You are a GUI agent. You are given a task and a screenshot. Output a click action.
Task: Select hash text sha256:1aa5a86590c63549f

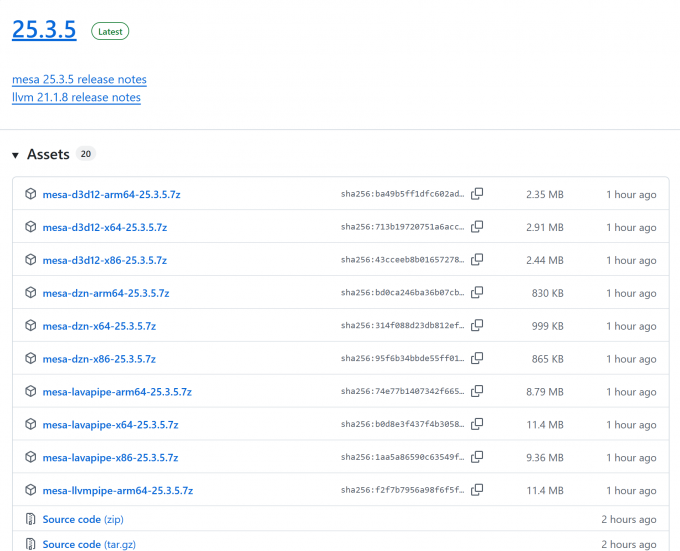click(402, 457)
